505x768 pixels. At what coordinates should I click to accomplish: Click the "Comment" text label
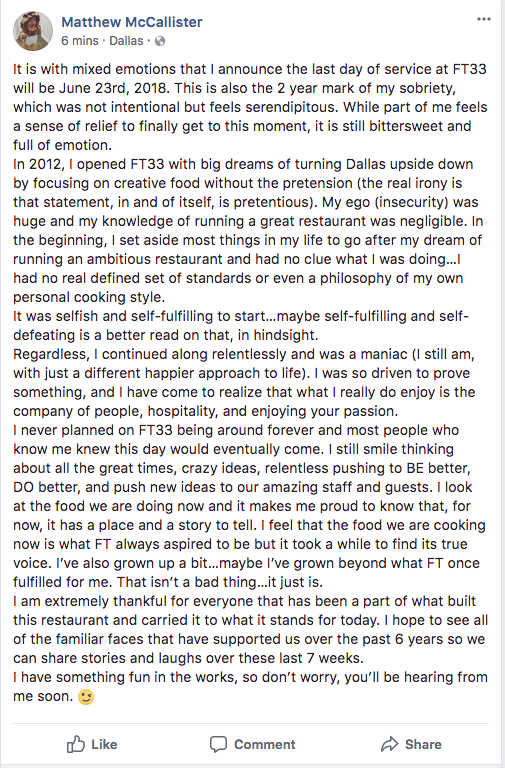[265, 744]
